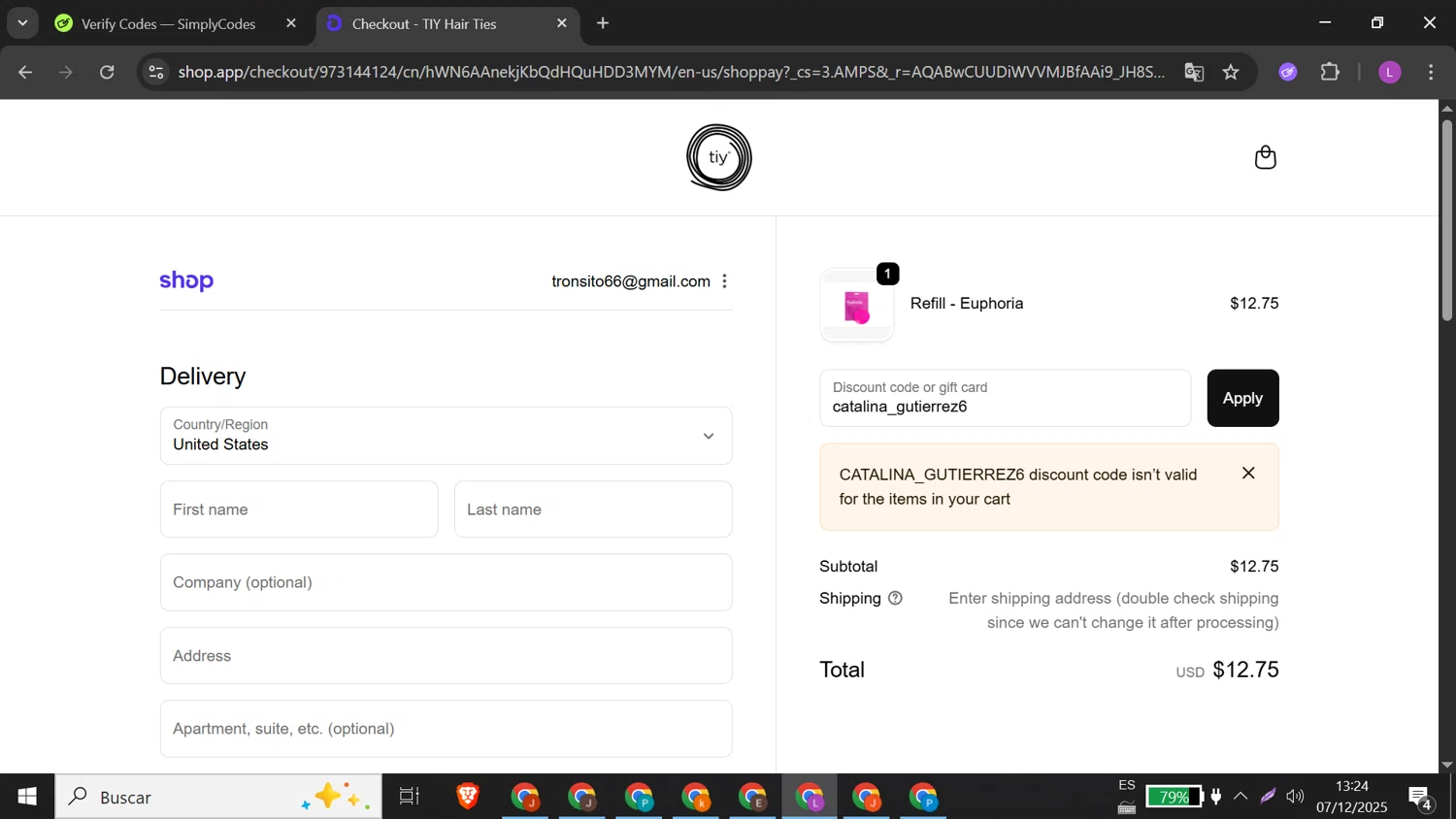This screenshot has height=819, width=1456.
Task: Click the TIY logo in the header
Action: tap(718, 157)
